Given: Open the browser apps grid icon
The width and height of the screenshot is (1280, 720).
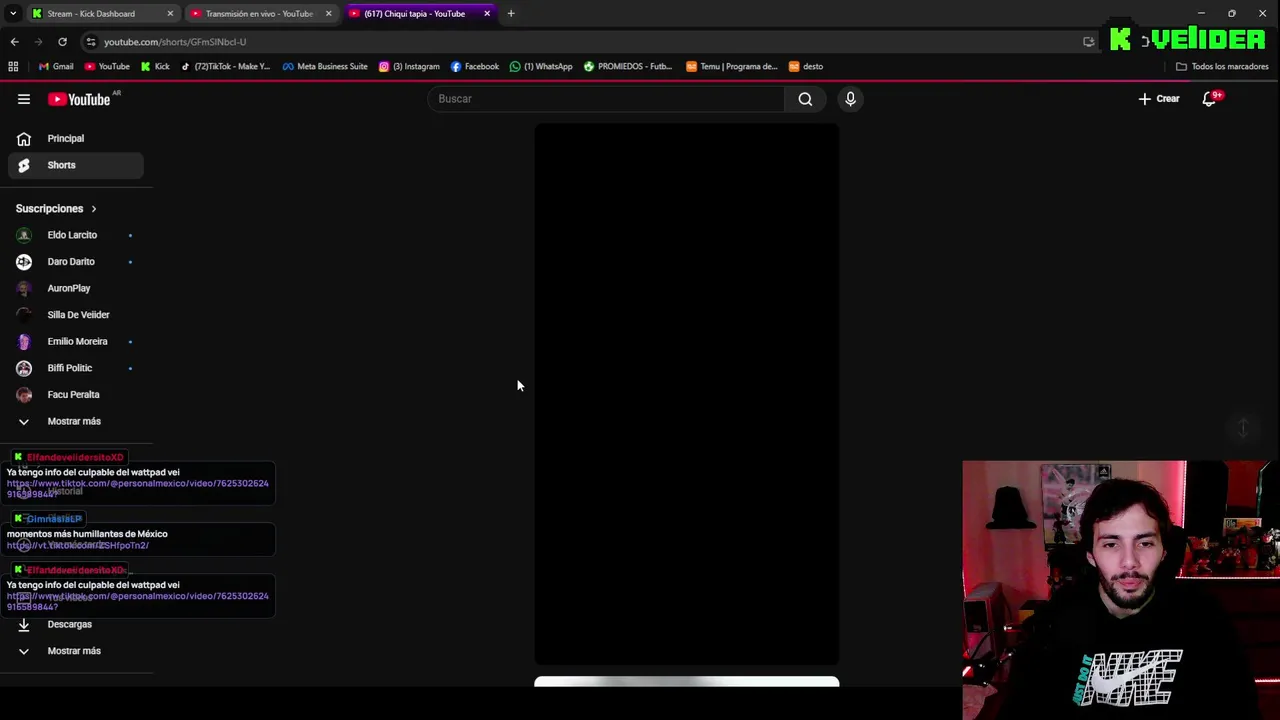Looking at the screenshot, I should [13, 67].
